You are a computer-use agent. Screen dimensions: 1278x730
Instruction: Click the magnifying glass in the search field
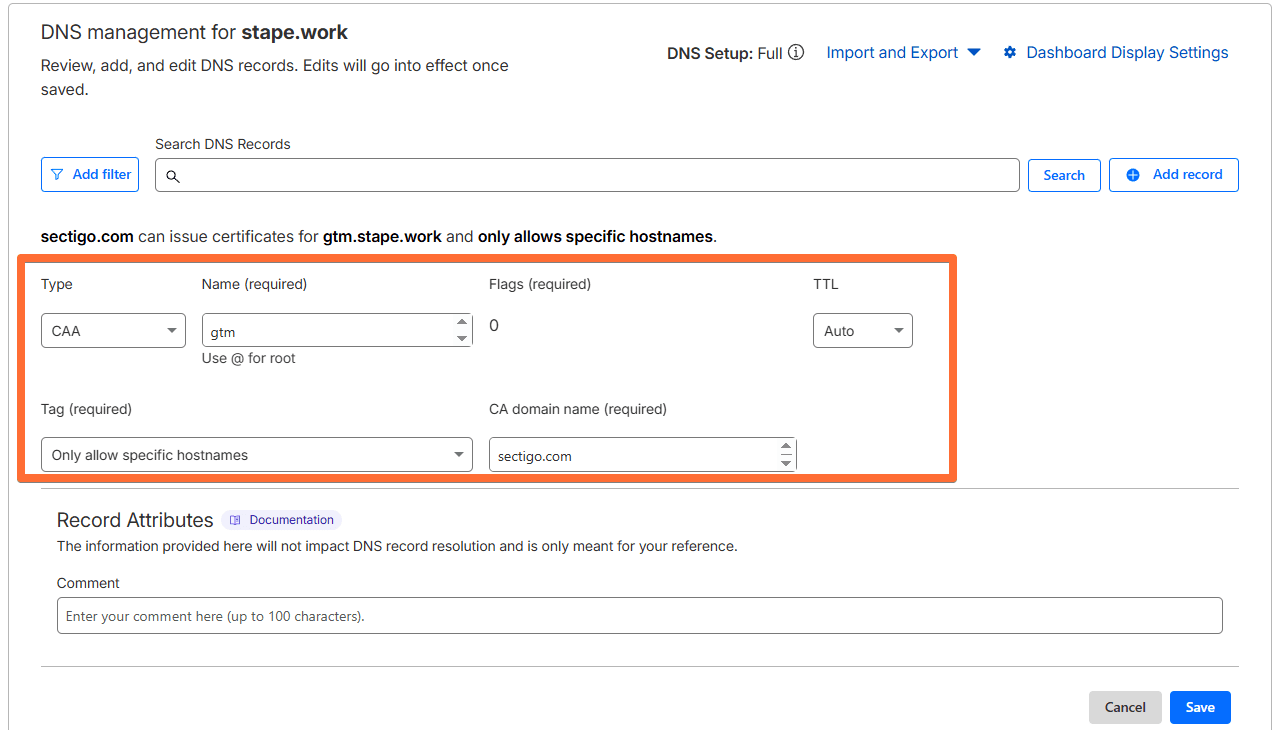[x=173, y=175]
